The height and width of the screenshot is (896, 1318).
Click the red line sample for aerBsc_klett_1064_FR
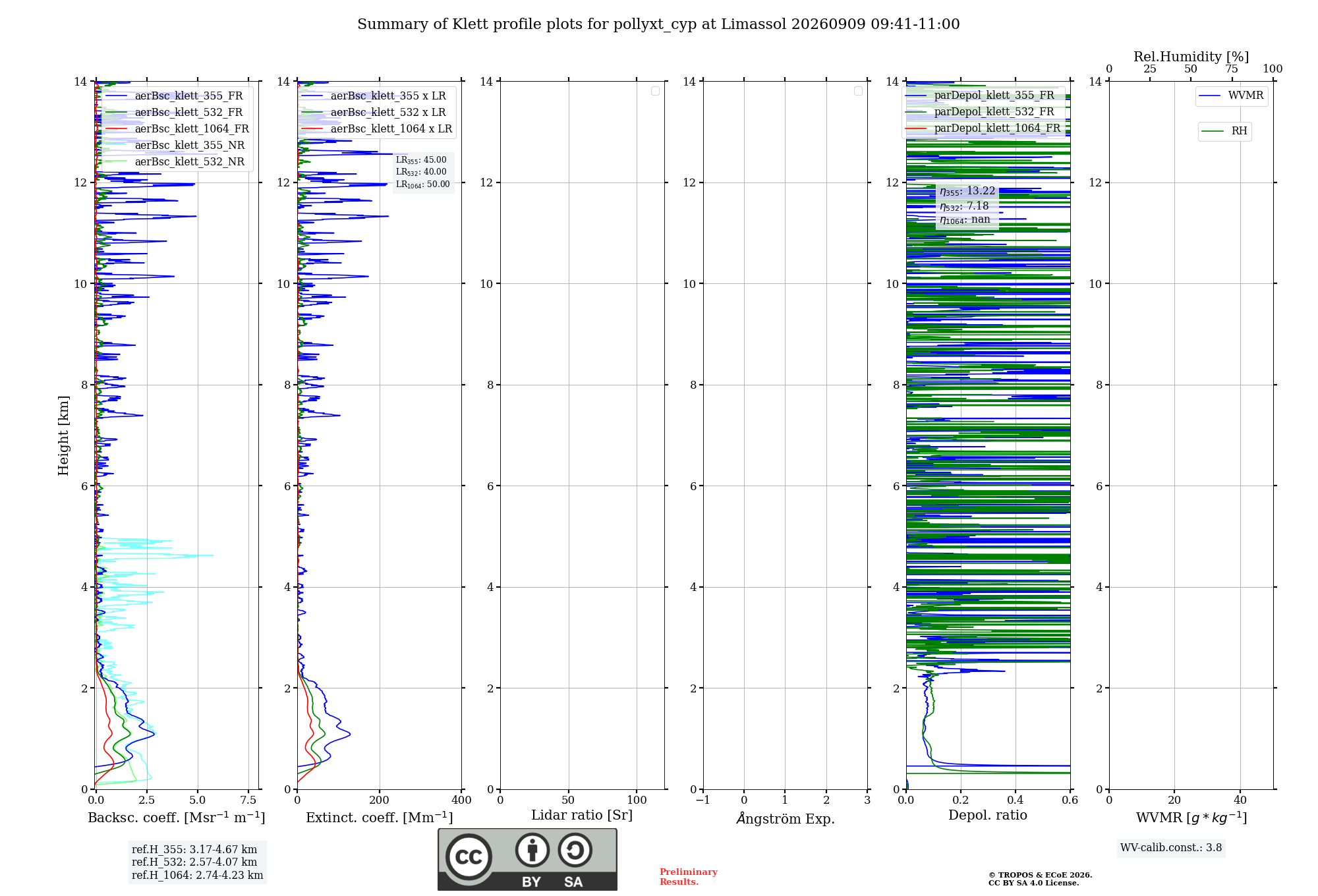coord(116,128)
